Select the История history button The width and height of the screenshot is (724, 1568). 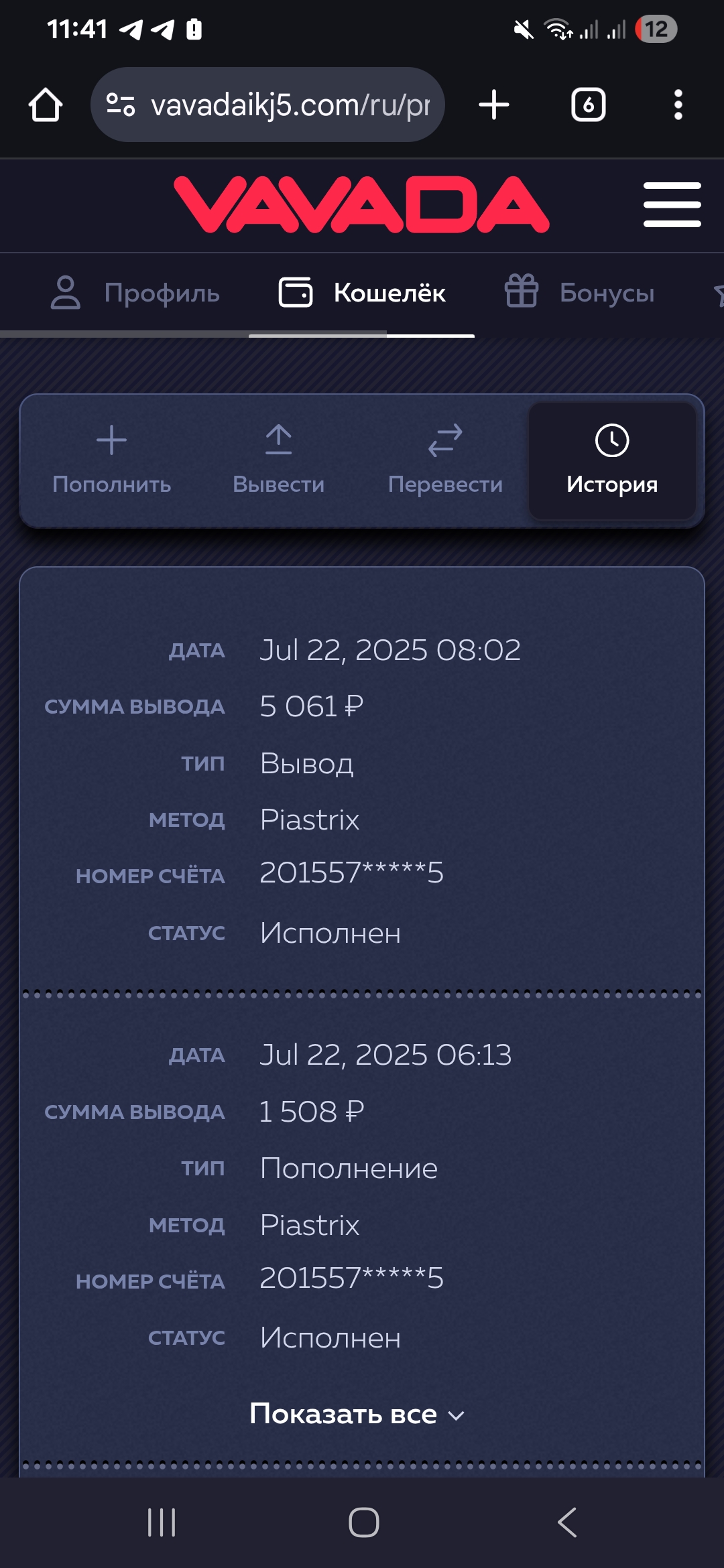[612, 460]
